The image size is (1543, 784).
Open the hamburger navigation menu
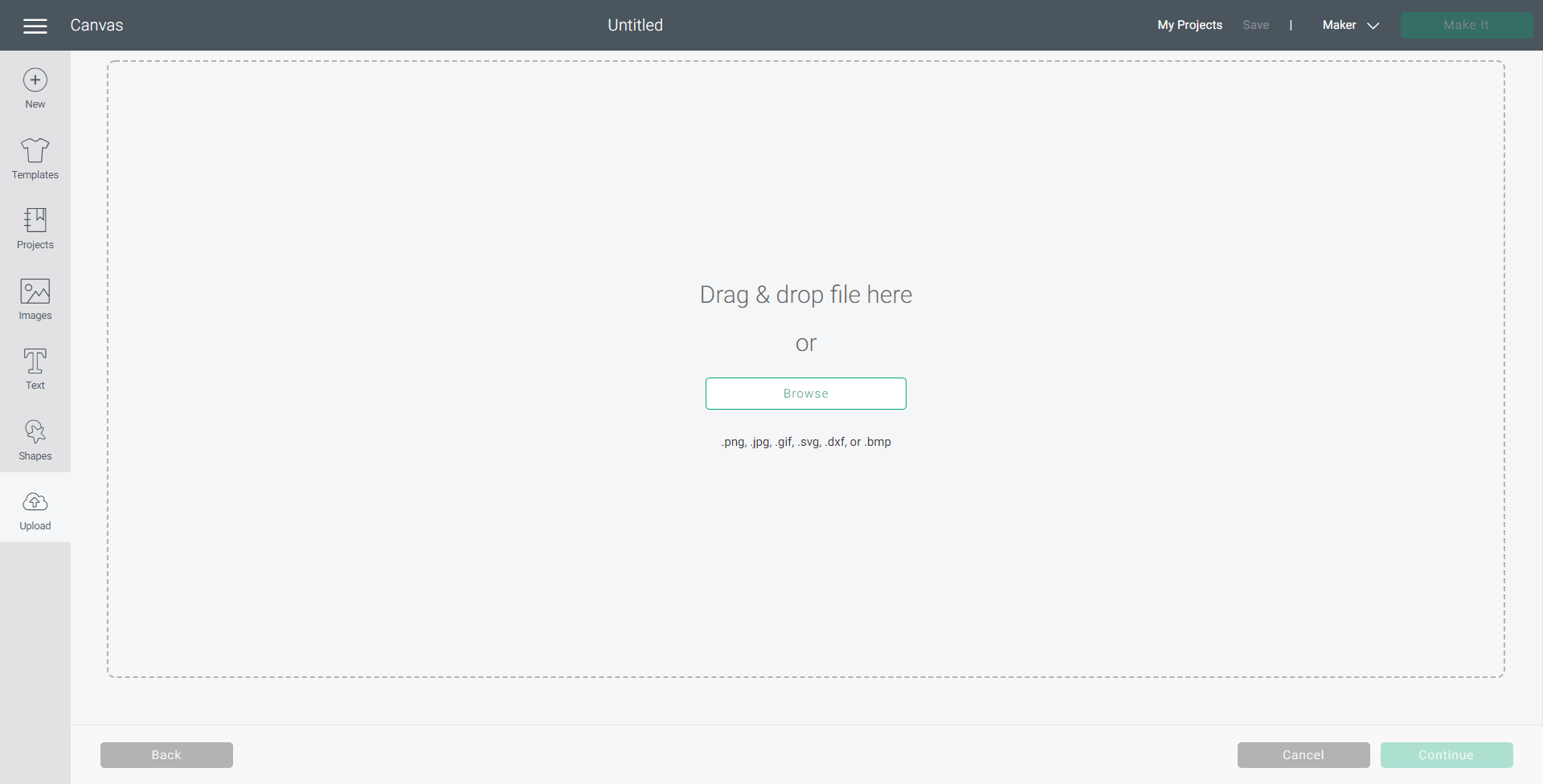tap(35, 25)
